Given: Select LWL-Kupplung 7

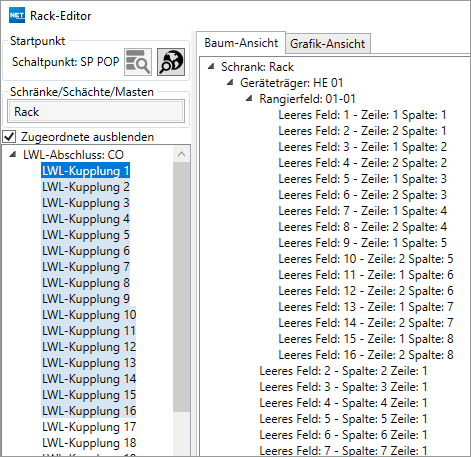Looking at the screenshot, I should 86,267.
